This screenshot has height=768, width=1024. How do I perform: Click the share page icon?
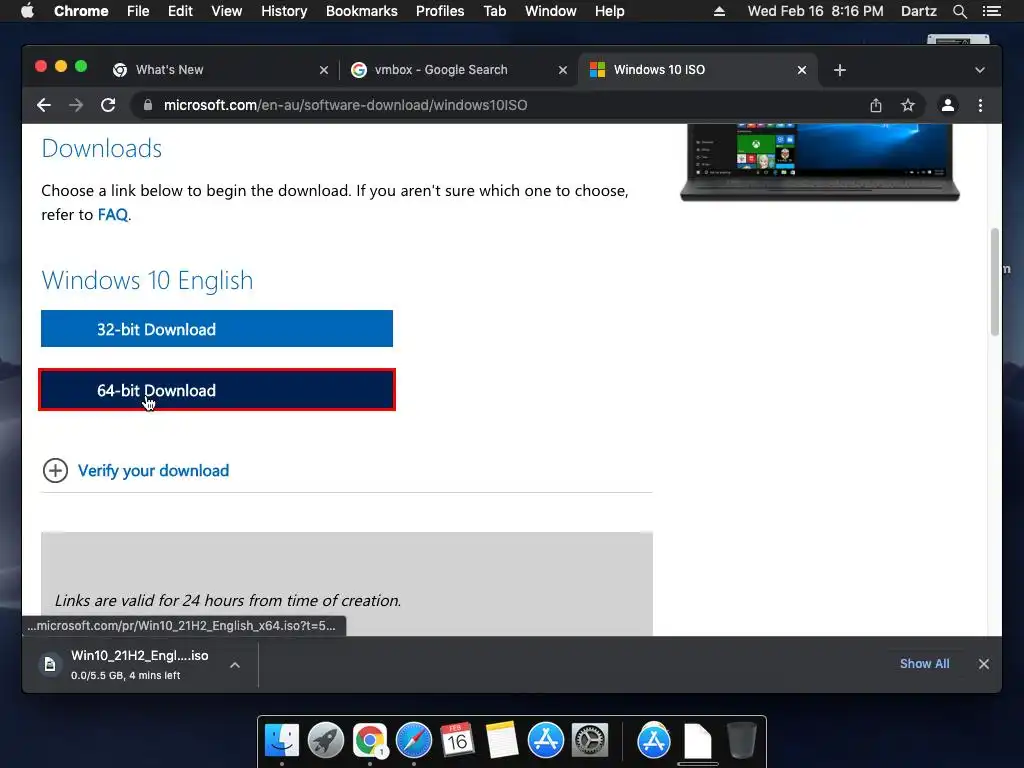click(876, 105)
